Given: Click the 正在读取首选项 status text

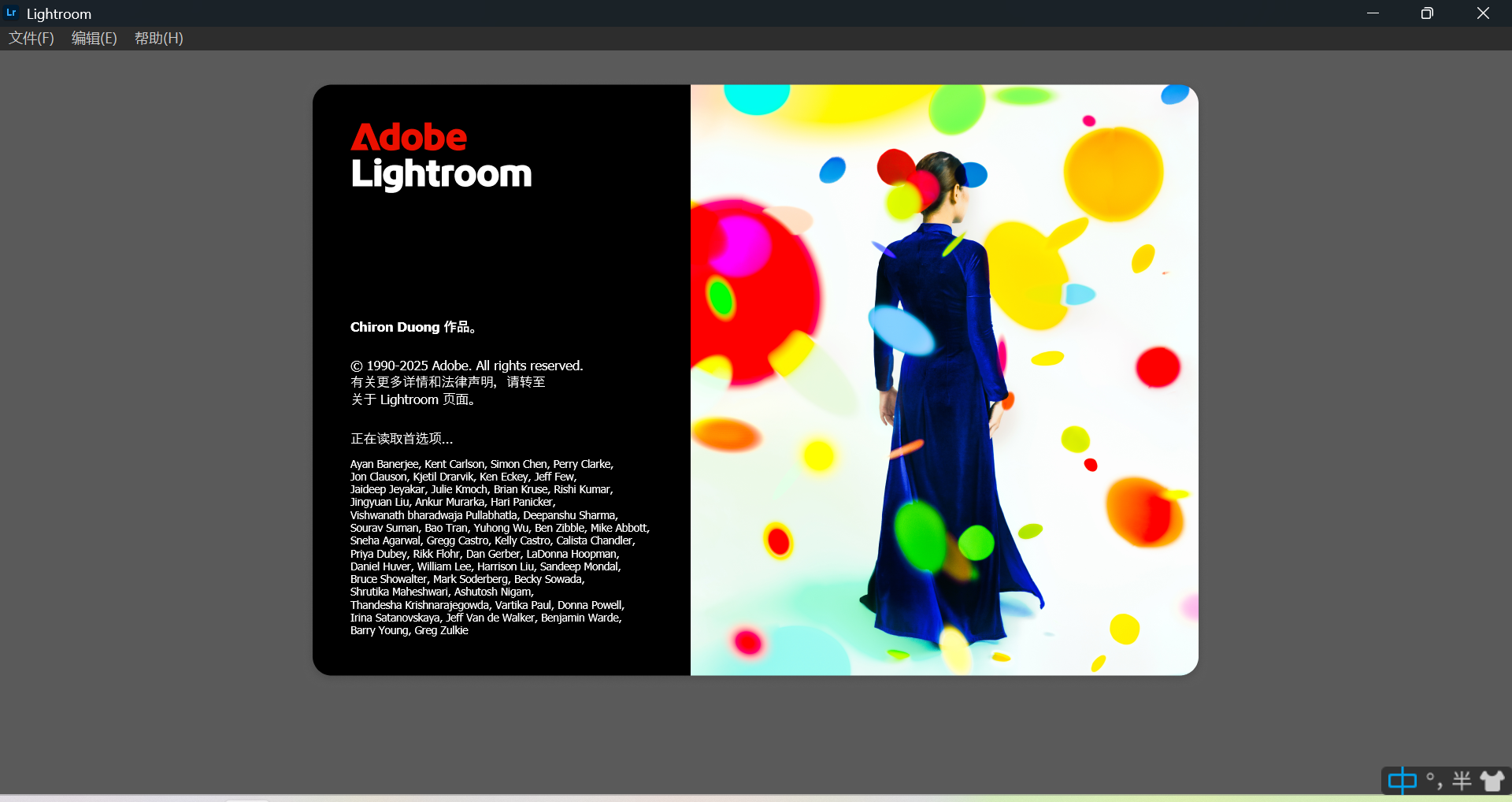Looking at the screenshot, I should pos(402,439).
